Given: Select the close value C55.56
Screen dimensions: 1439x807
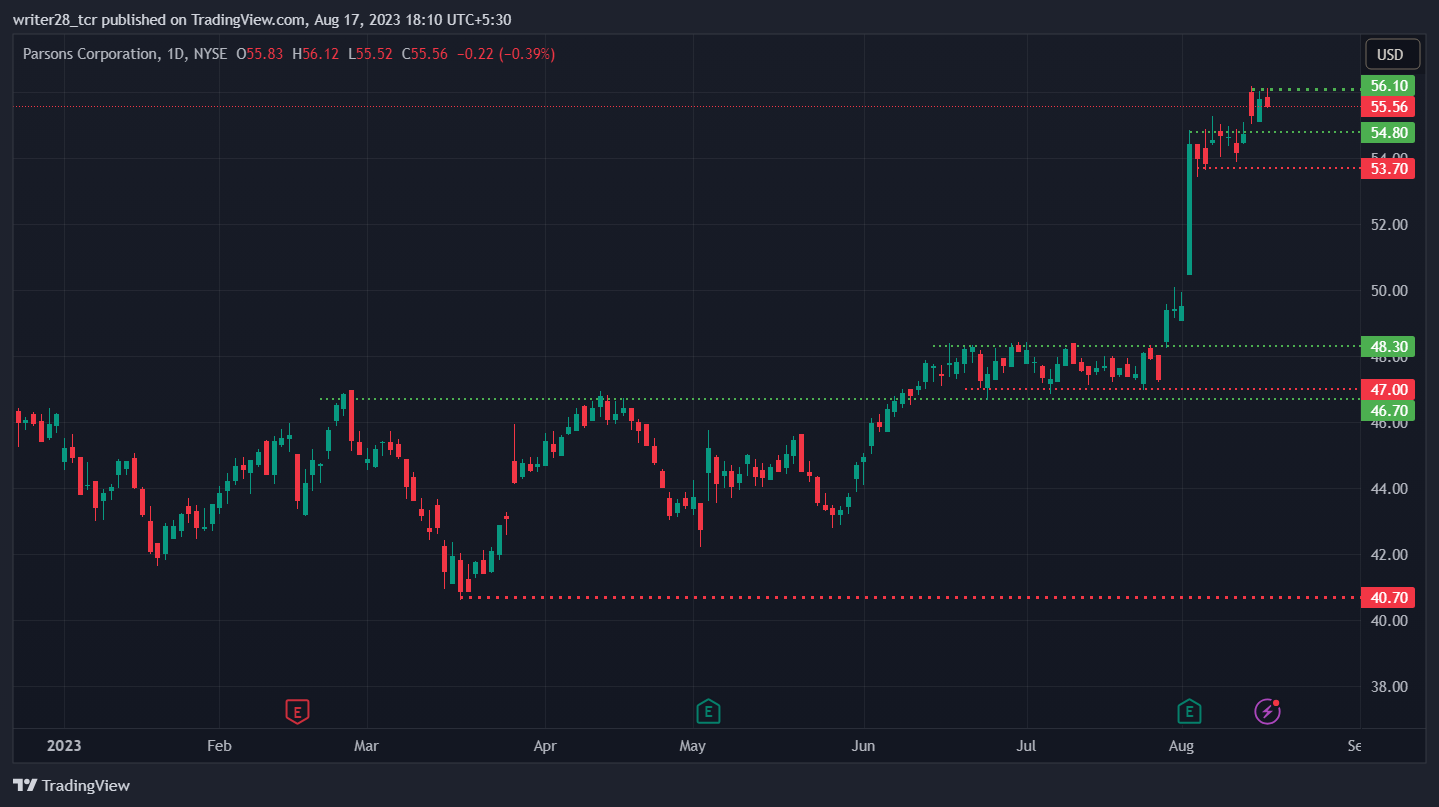Looking at the screenshot, I should [x=425, y=54].
